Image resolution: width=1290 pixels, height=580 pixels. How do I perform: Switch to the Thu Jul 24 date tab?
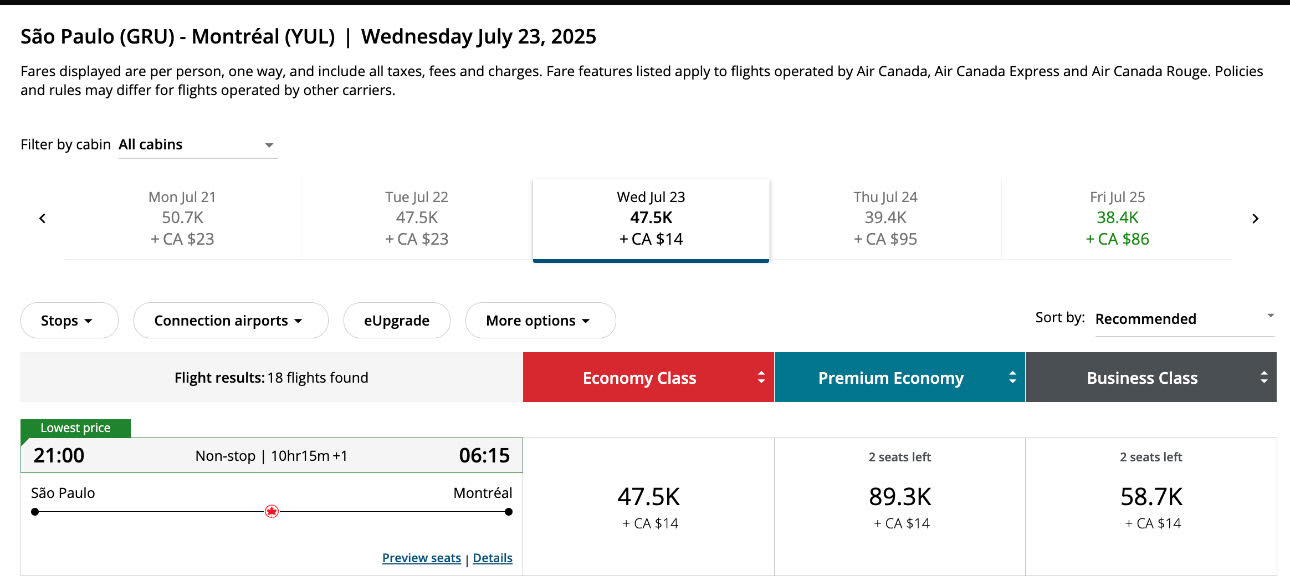(885, 218)
